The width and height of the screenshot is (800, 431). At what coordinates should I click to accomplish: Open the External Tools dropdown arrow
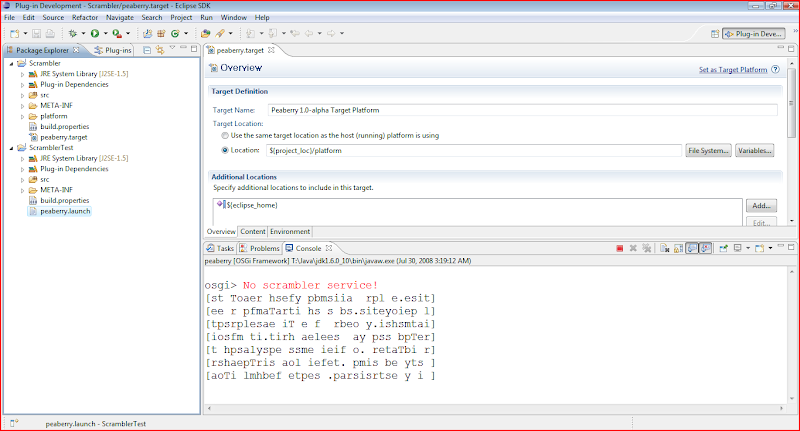[x=128, y=34]
